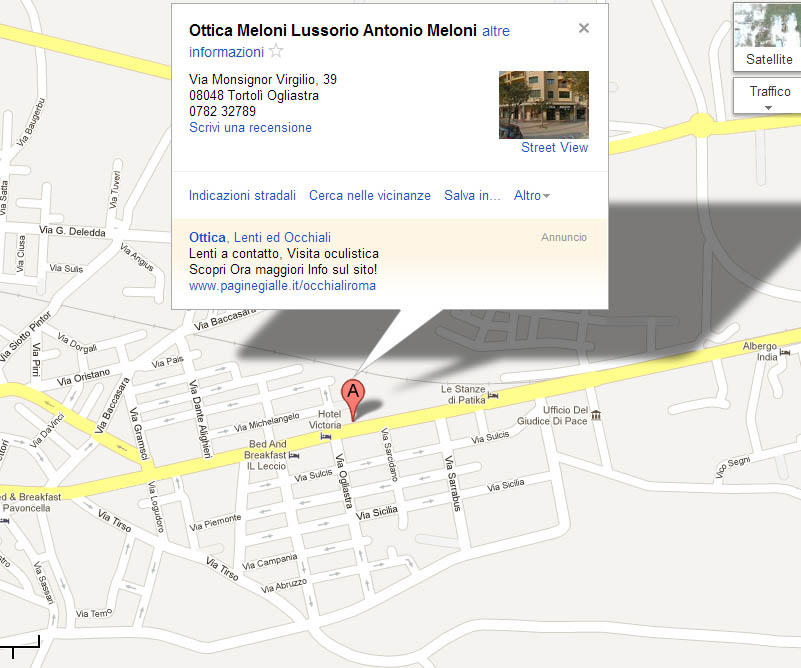Click the 'Via Abruzzo' street label
Image resolution: width=801 pixels, height=668 pixels.
pyautogui.click(x=284, y=586)
